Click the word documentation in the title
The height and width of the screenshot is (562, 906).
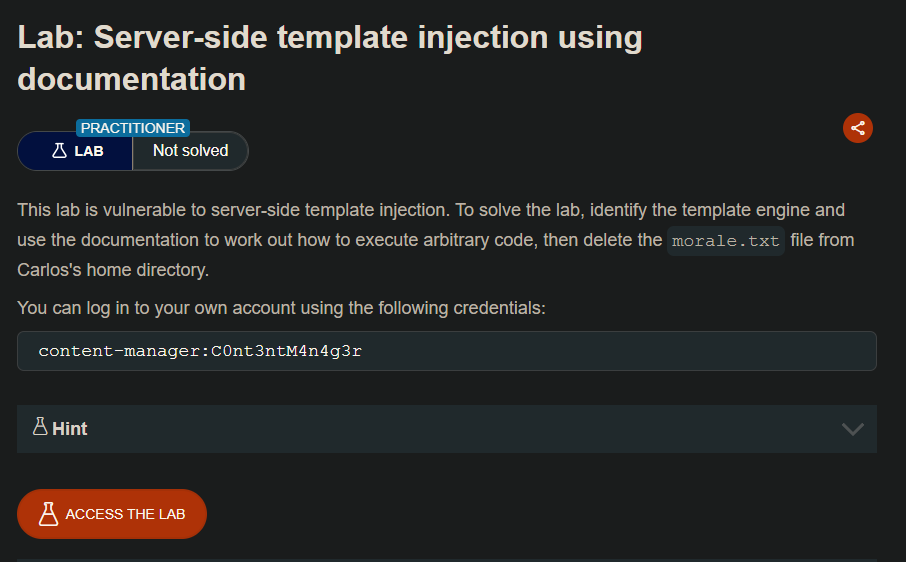coord(132,79)
